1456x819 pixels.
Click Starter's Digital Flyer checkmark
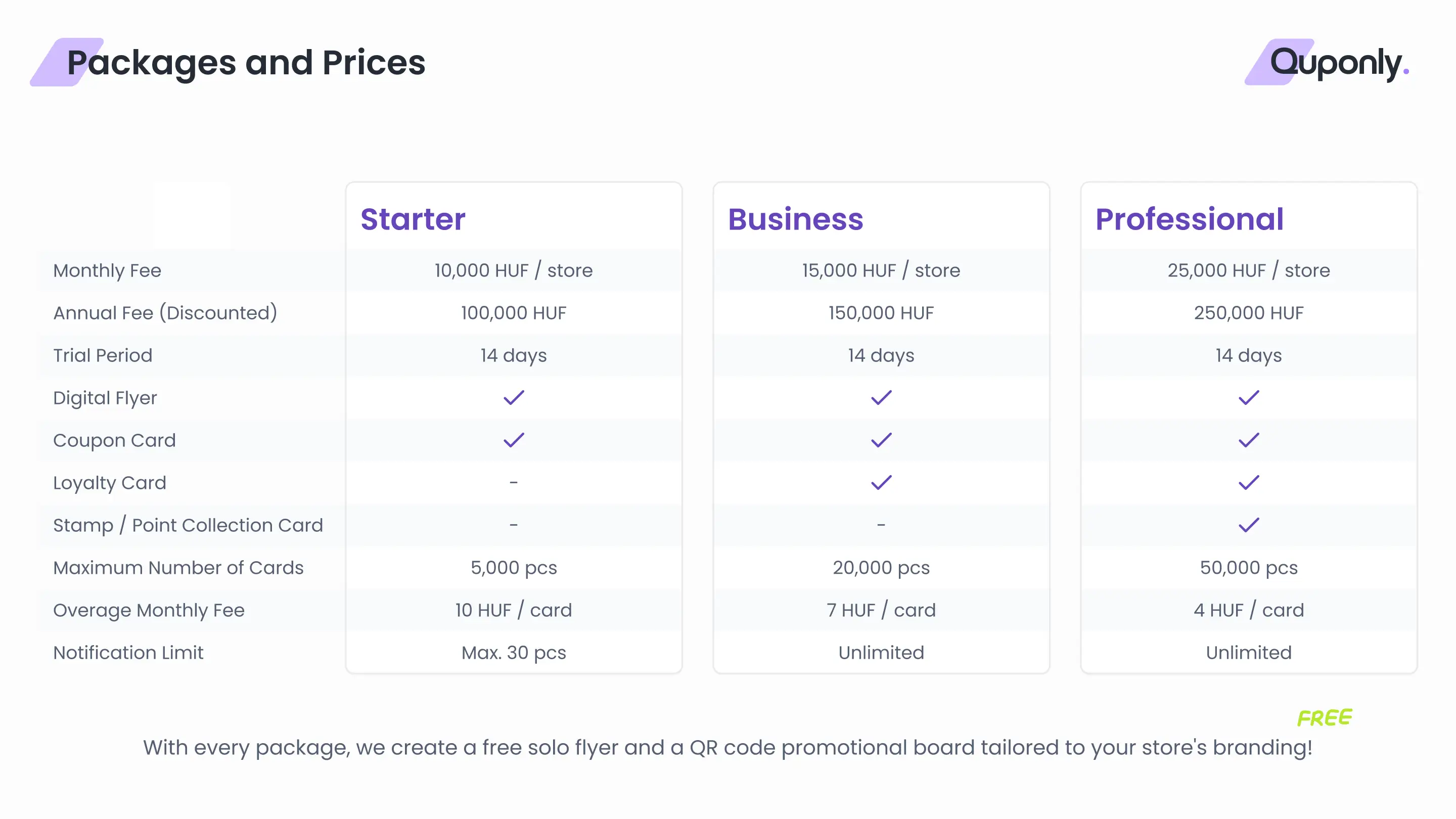[514, 397]
